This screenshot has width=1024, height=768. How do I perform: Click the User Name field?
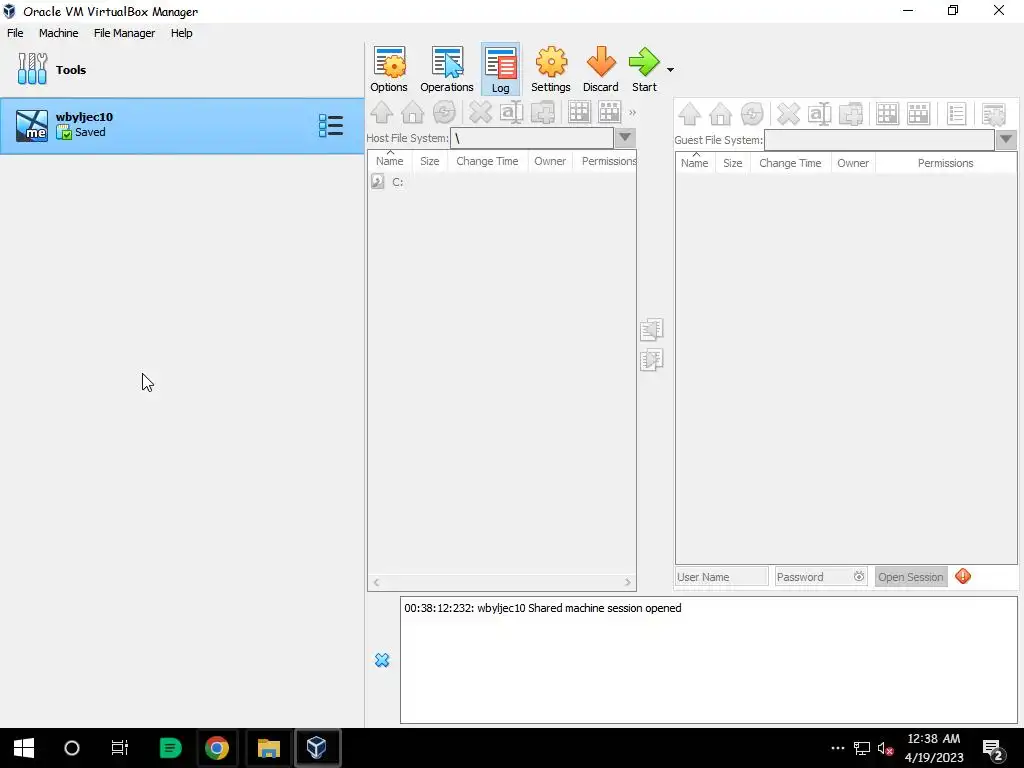click(x=722, y=577)
